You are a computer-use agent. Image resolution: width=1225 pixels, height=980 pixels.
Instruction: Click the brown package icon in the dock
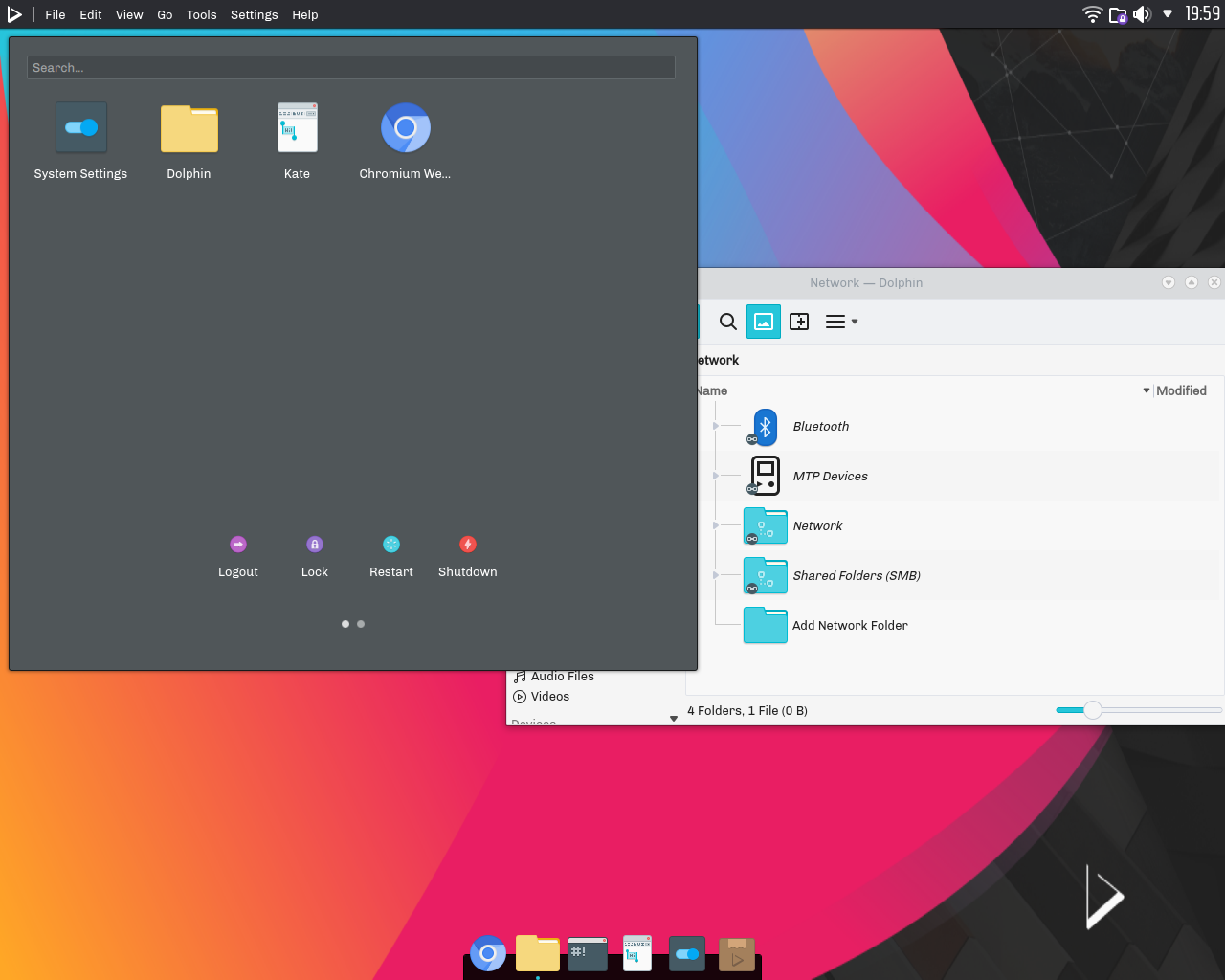(x=737, y=954)
